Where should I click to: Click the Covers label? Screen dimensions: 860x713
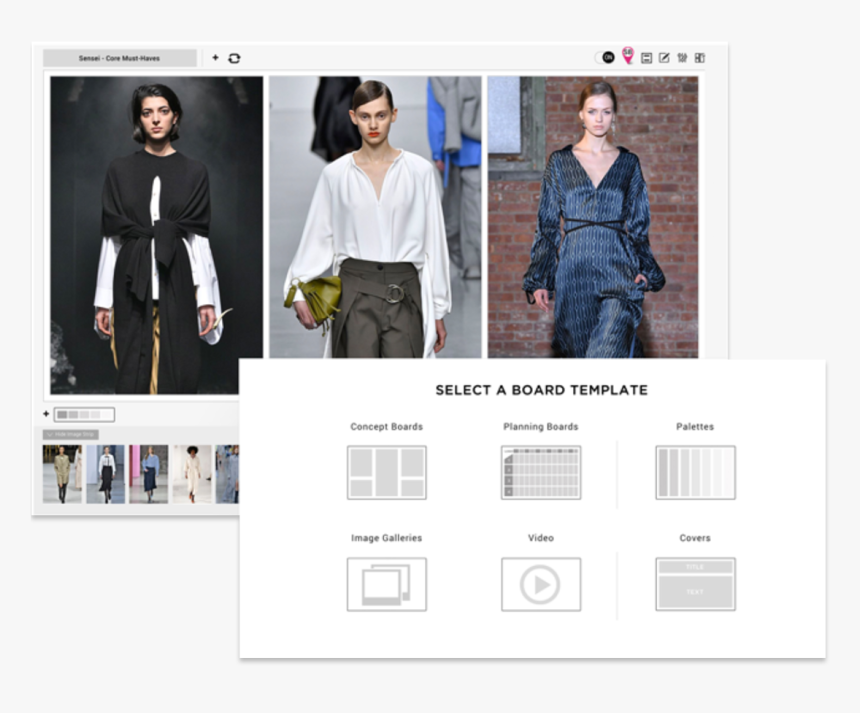click(x=695, y=538)
